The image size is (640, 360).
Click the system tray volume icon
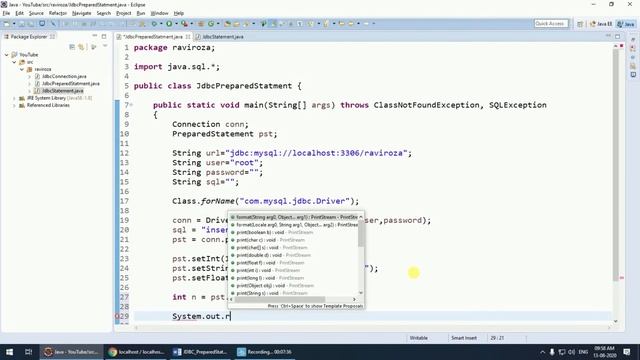point(572,352)
